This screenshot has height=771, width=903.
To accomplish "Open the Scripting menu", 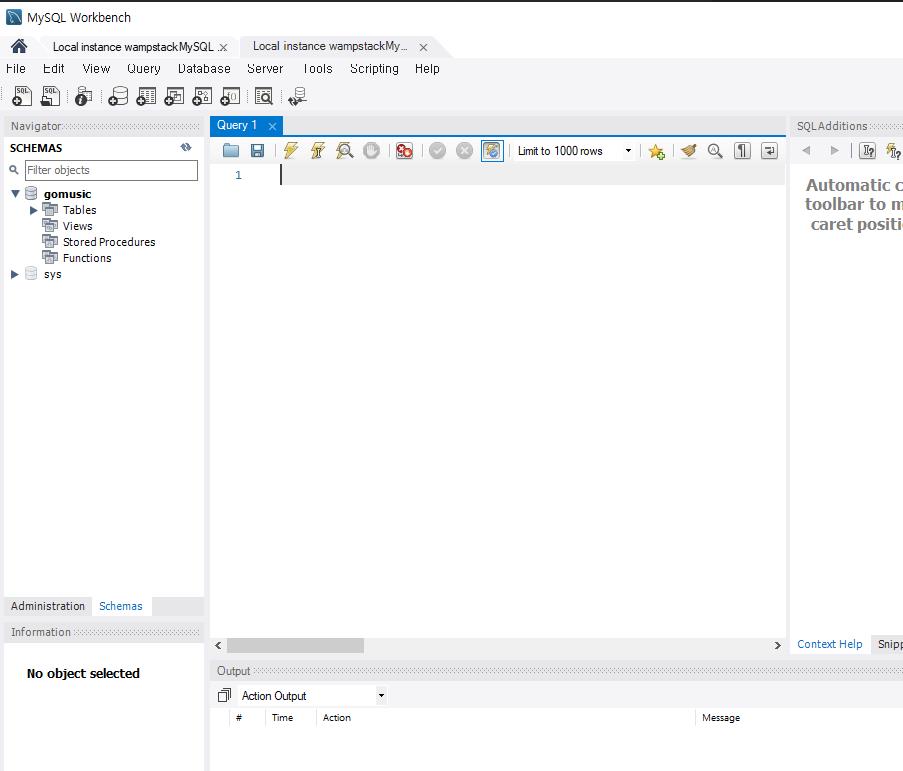I will point(374,69).
